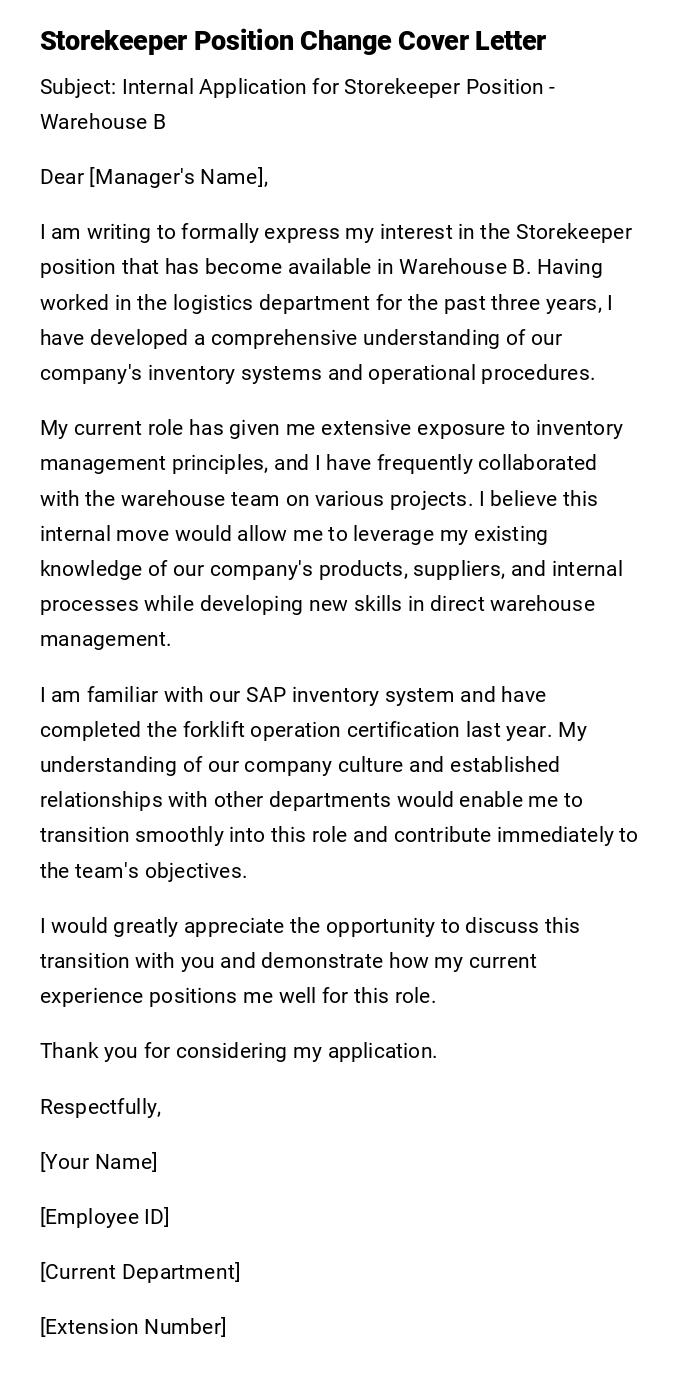Click the Storekeeper Position Change Cover Letter title

click(292, 41)
